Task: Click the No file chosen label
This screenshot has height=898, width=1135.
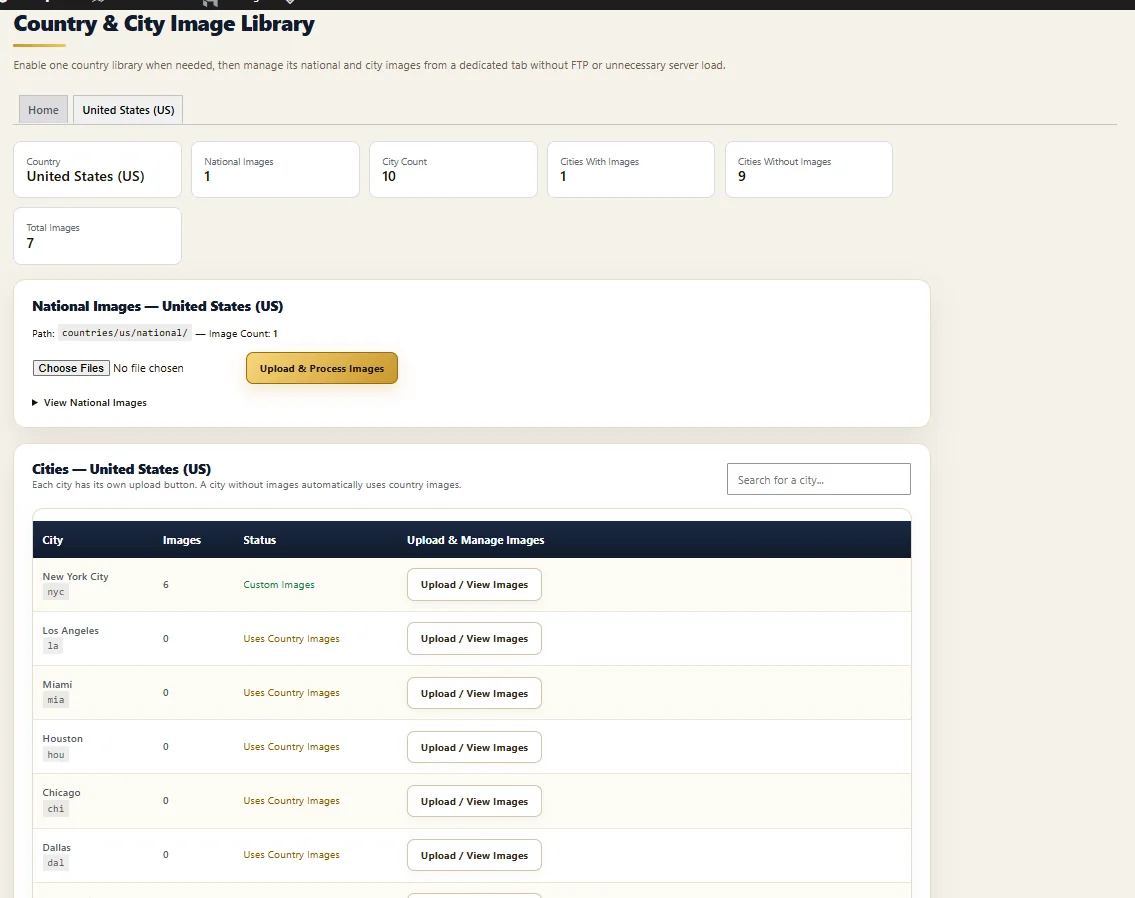Action: pyautogui.click(x=148, y=368)
